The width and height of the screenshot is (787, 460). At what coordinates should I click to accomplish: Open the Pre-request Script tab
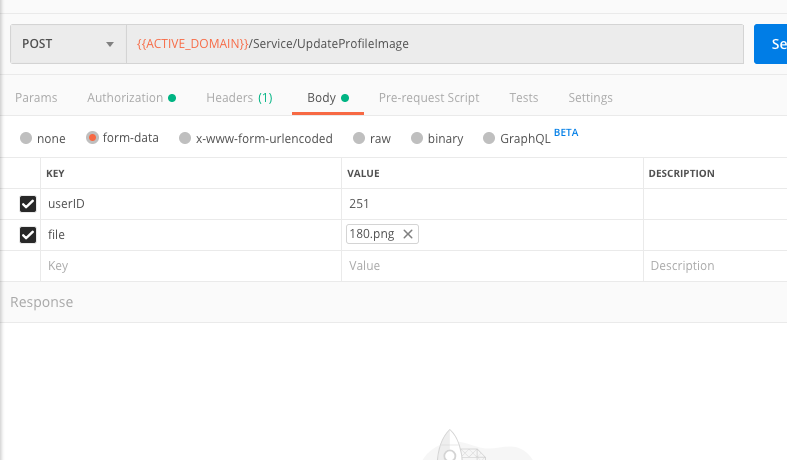pos(429,97)
